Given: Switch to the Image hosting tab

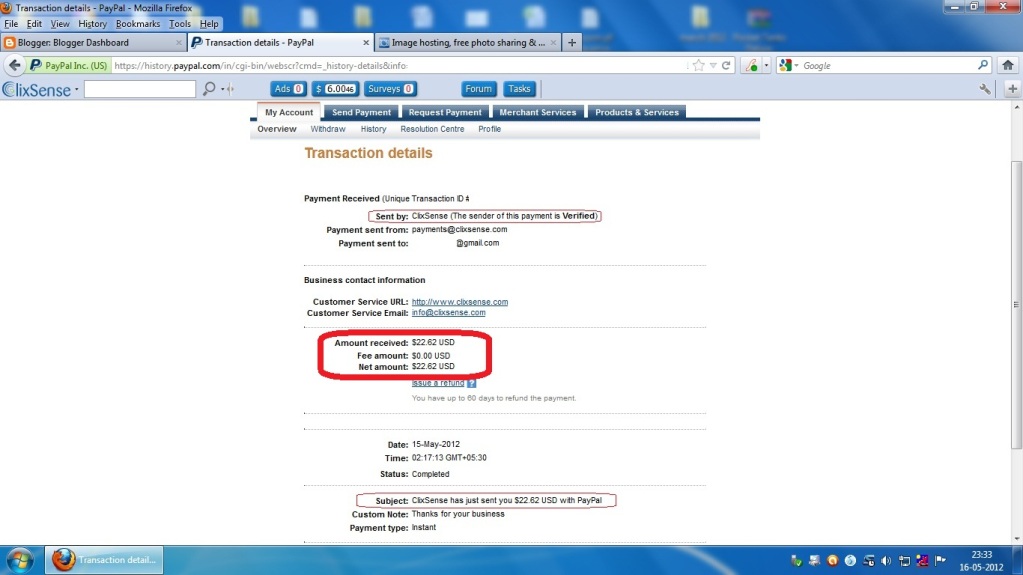Looking at the screenshot, I should (x=467, y=42).
